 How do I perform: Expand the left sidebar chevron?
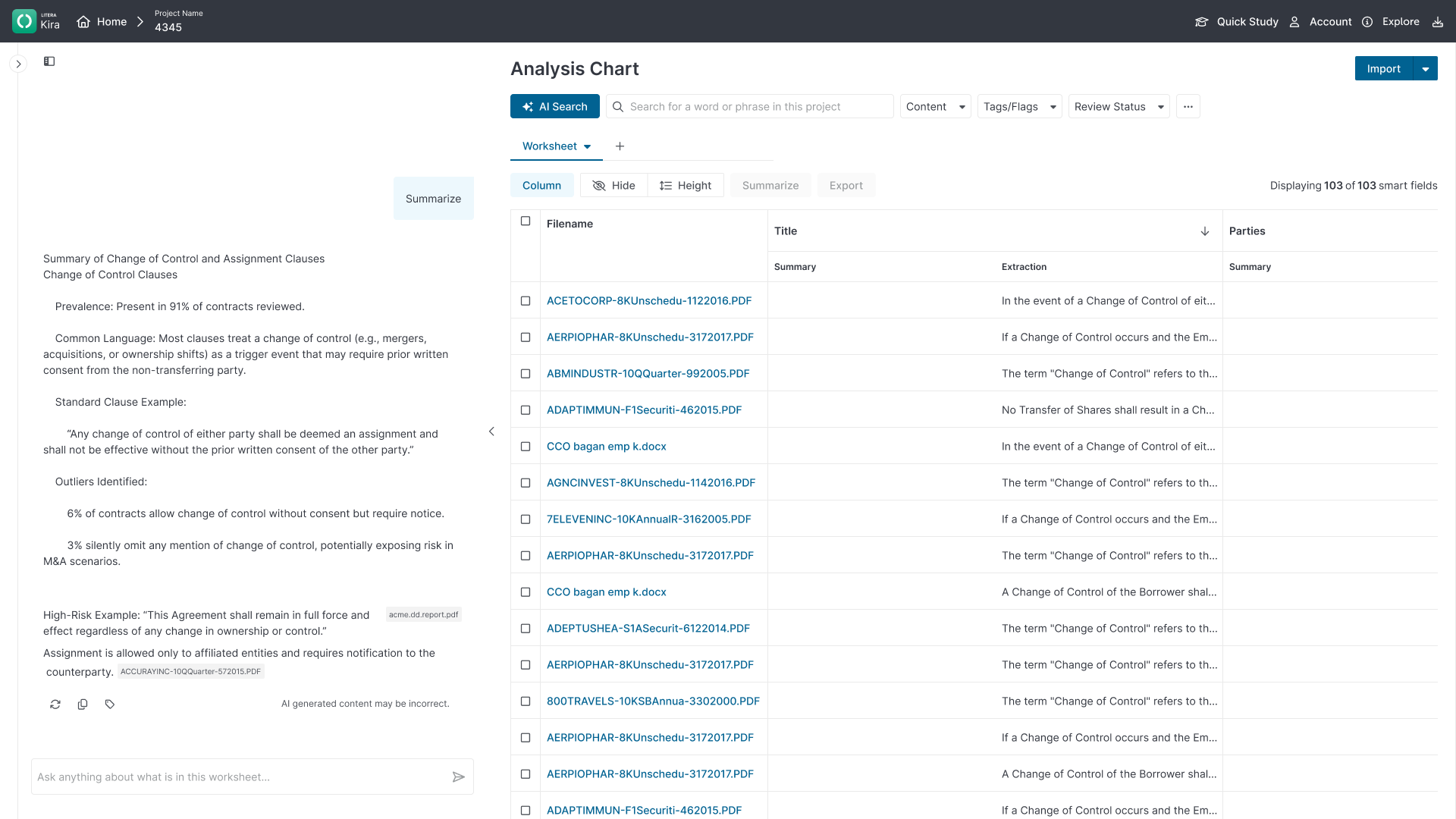(x=19, y=64)
